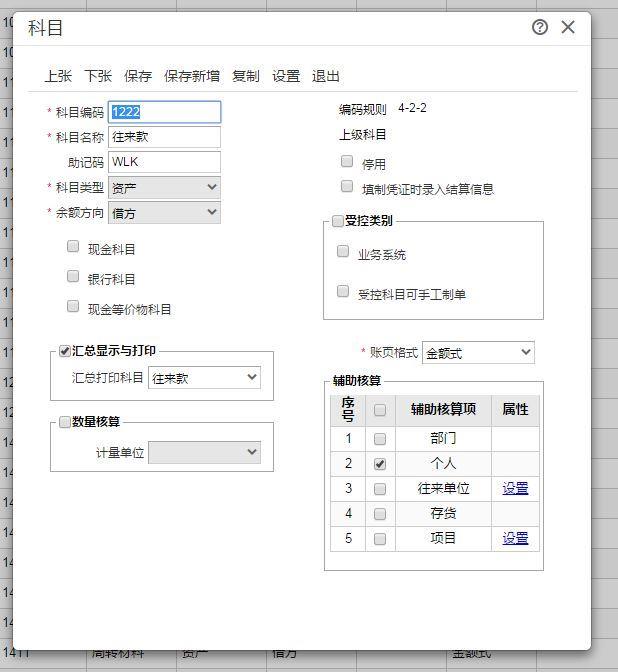This screenshot has height=672, width=618.
Task: Open 设置 from the dialog toolbar
Action: click(286, 76)
